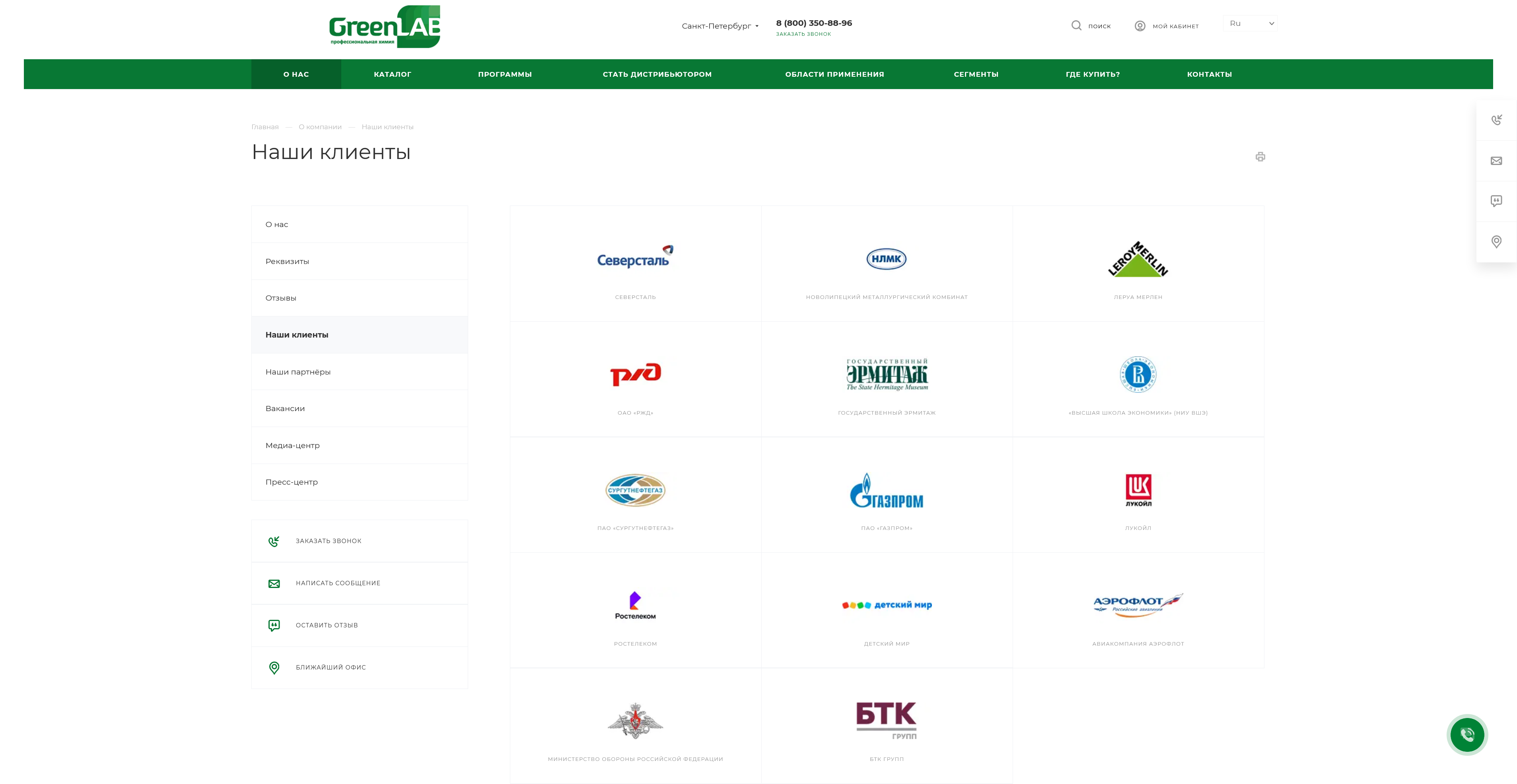Open the СЕГМЕНТЫ menu item
1517x784 pixels.
tap(976, 74)
